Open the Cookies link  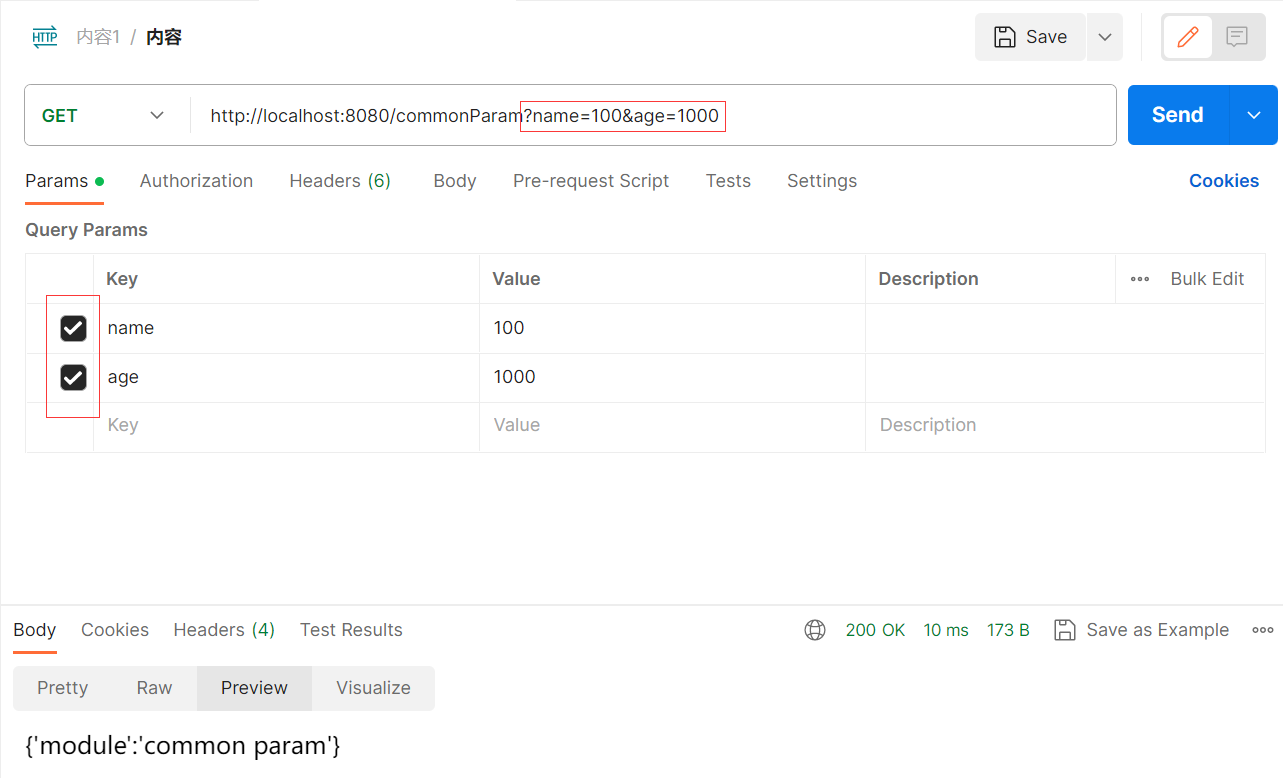(x=1224, y=181)
